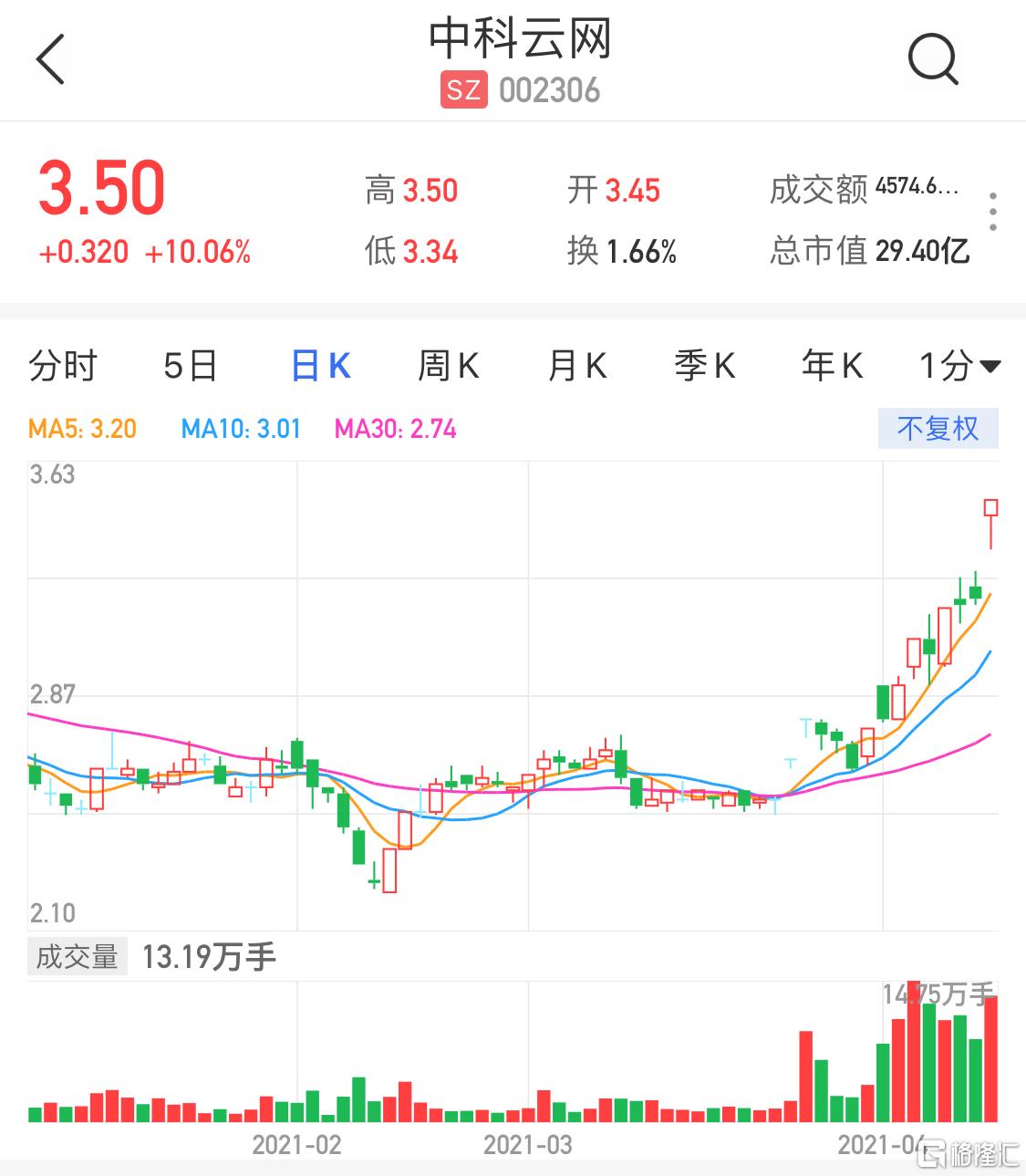Tap the 2.87 price axis label
Image resolution: width=1026 pixels, height=1176 pixels.
point(52,694)
